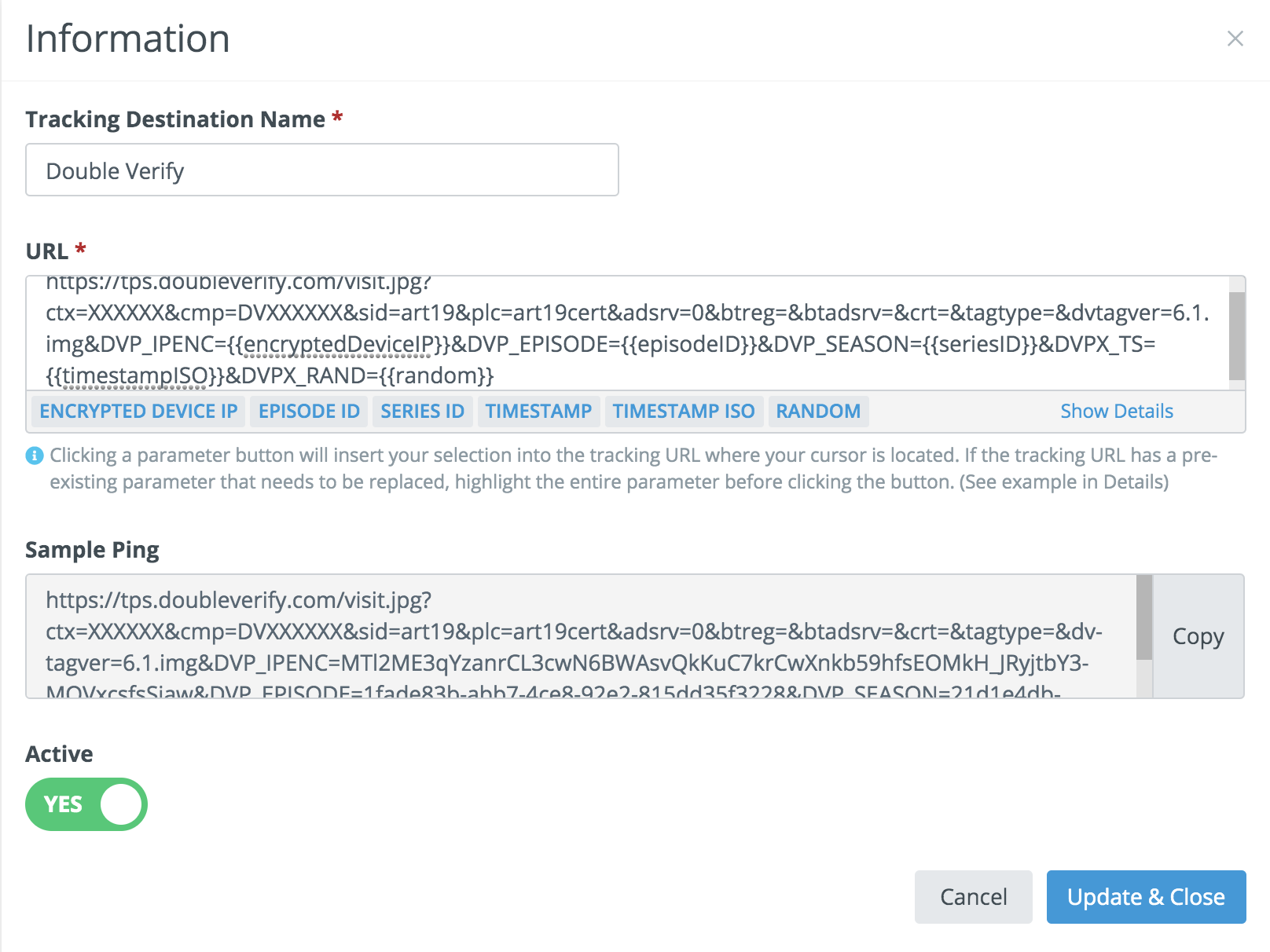
Task: Close the Information dialog with X icon
Action: point(1235,38)
